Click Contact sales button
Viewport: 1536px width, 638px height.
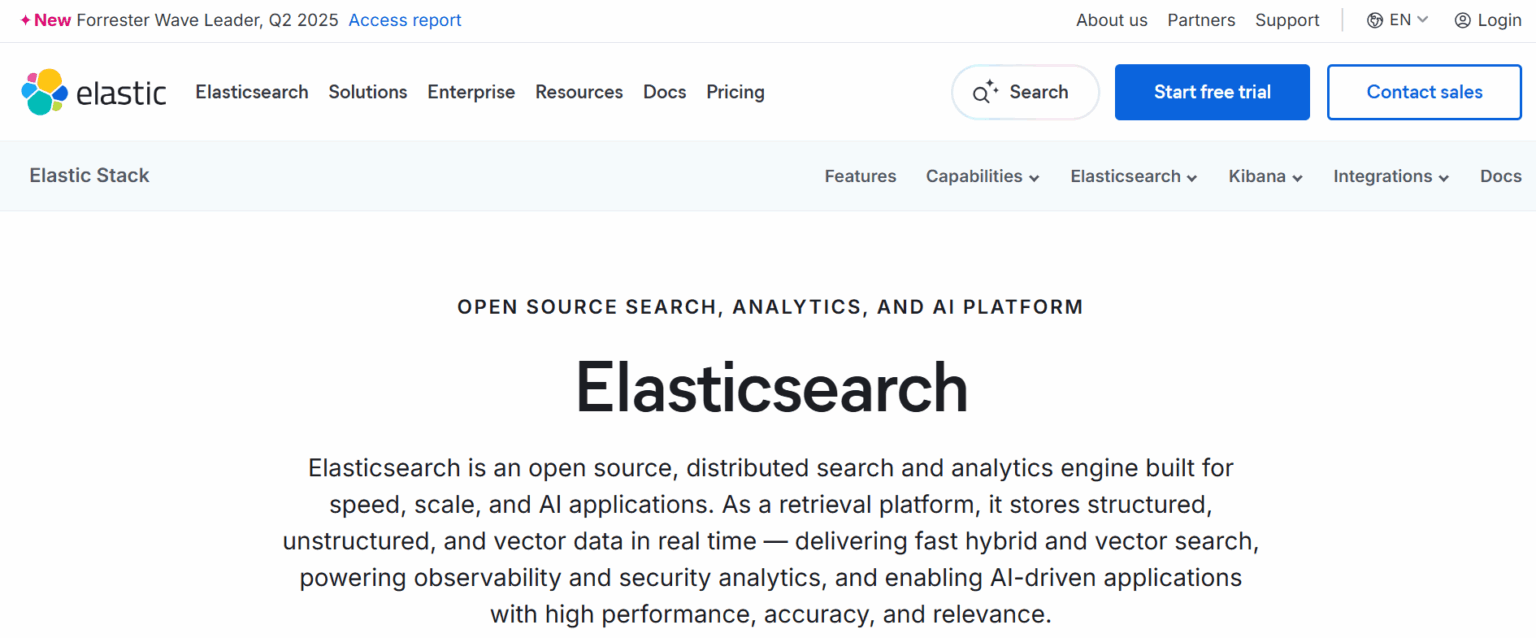coord(1424,92)
